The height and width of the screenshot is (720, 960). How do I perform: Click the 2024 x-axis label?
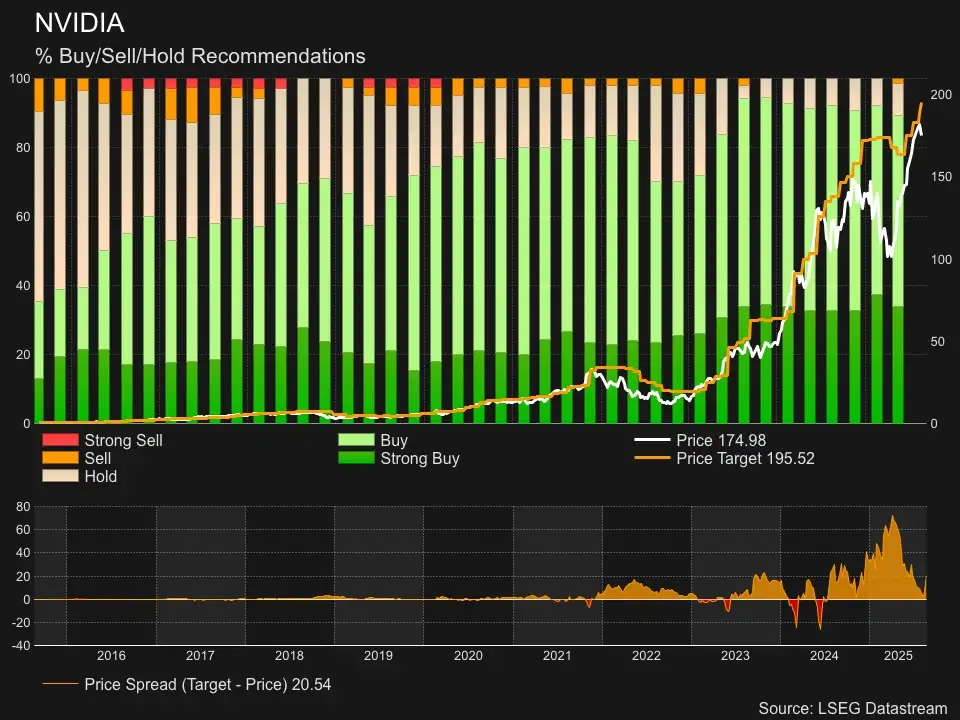[824, 656]
